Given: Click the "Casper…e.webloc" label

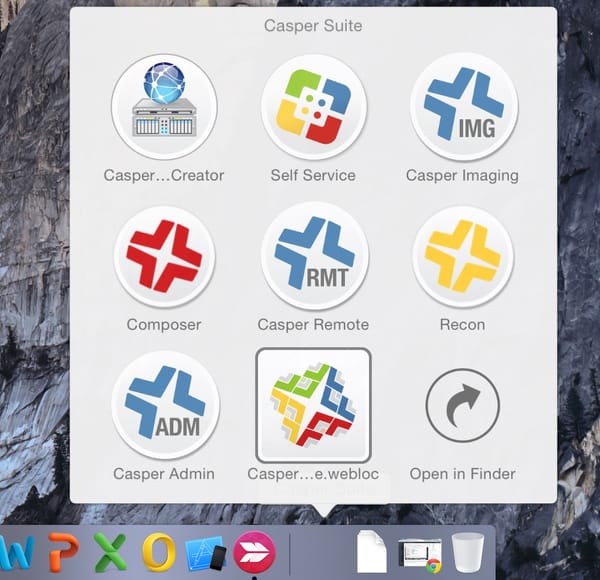Looking at the screenshot, I should [x=313, y=474].
